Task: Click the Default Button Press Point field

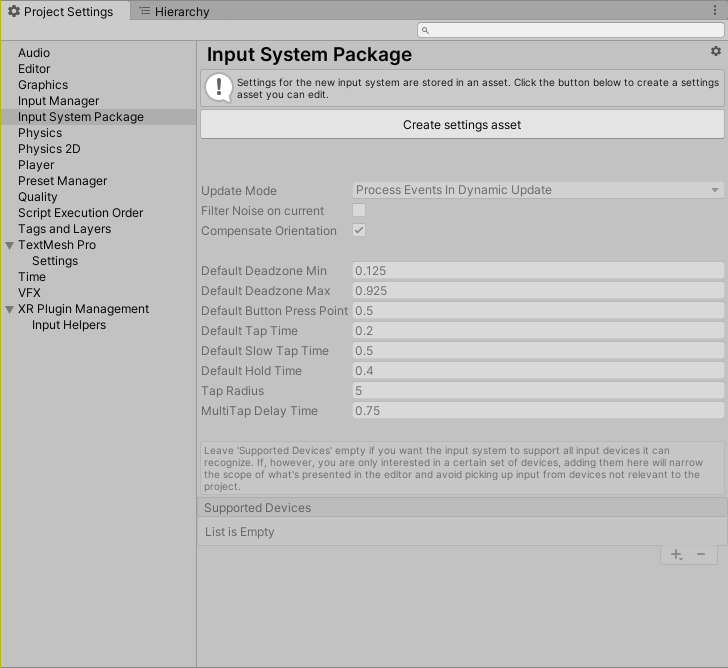Action: (x=538, y=311)
